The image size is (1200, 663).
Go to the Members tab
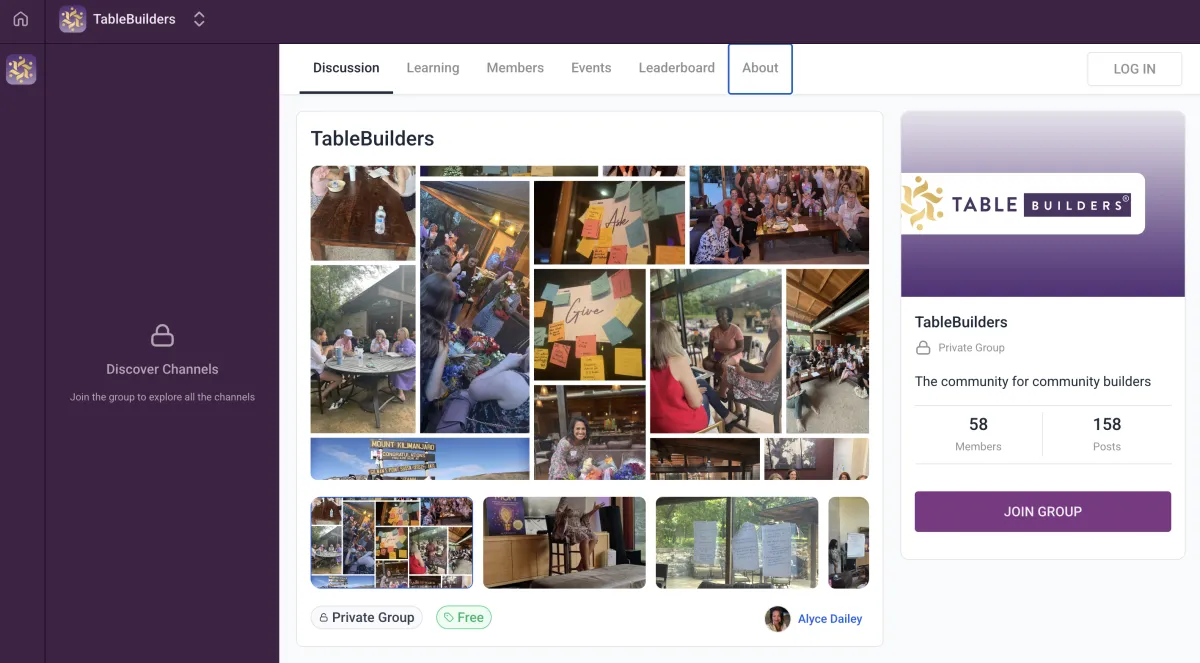515,68
